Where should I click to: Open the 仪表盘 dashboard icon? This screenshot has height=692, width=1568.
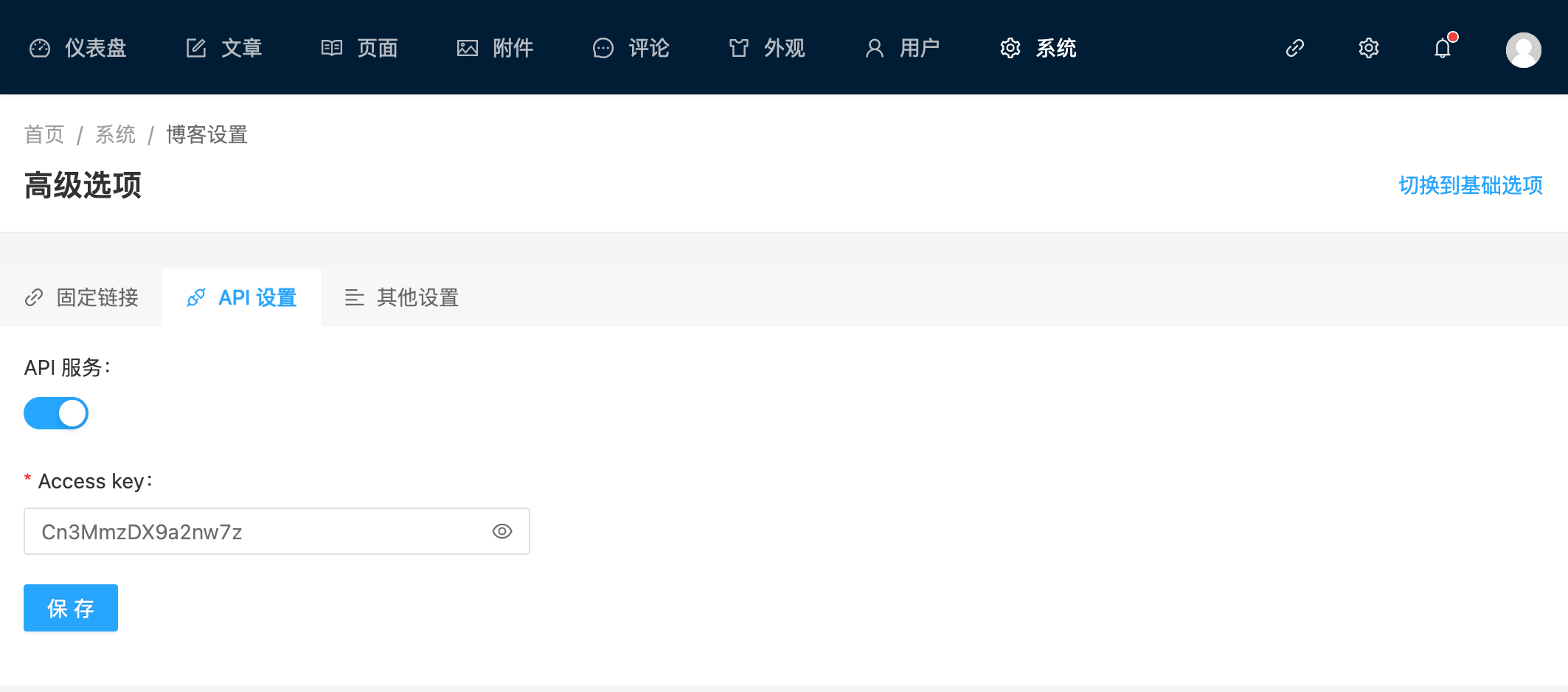(40, 48)
